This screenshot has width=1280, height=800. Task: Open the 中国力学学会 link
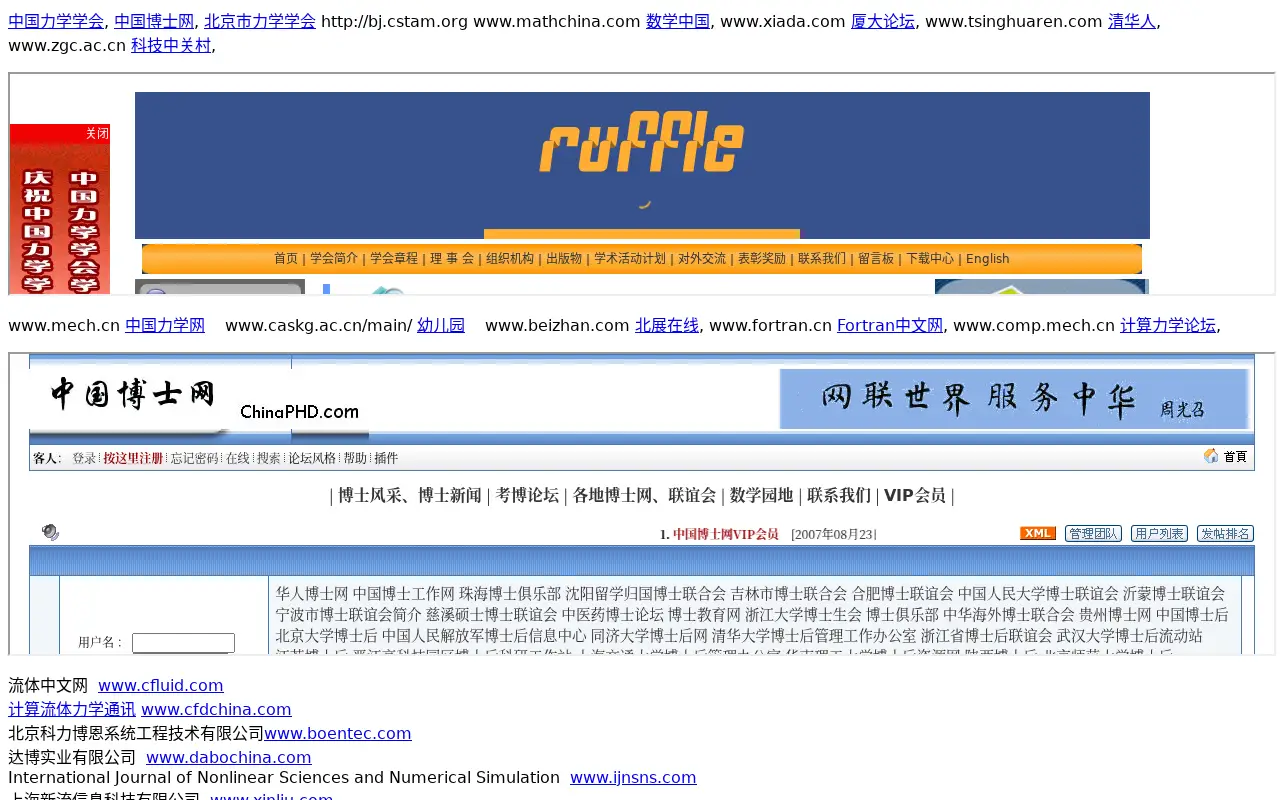point(56,21)
